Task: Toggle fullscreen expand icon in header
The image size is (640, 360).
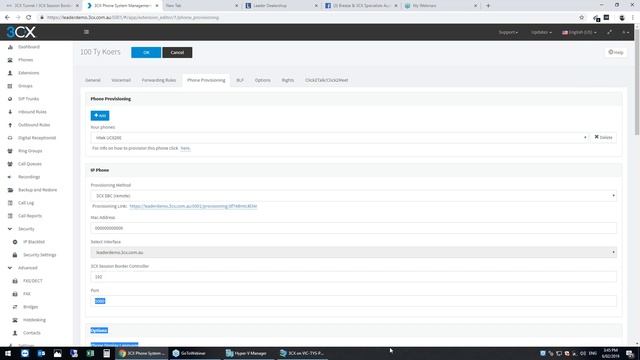Action: 609,32
